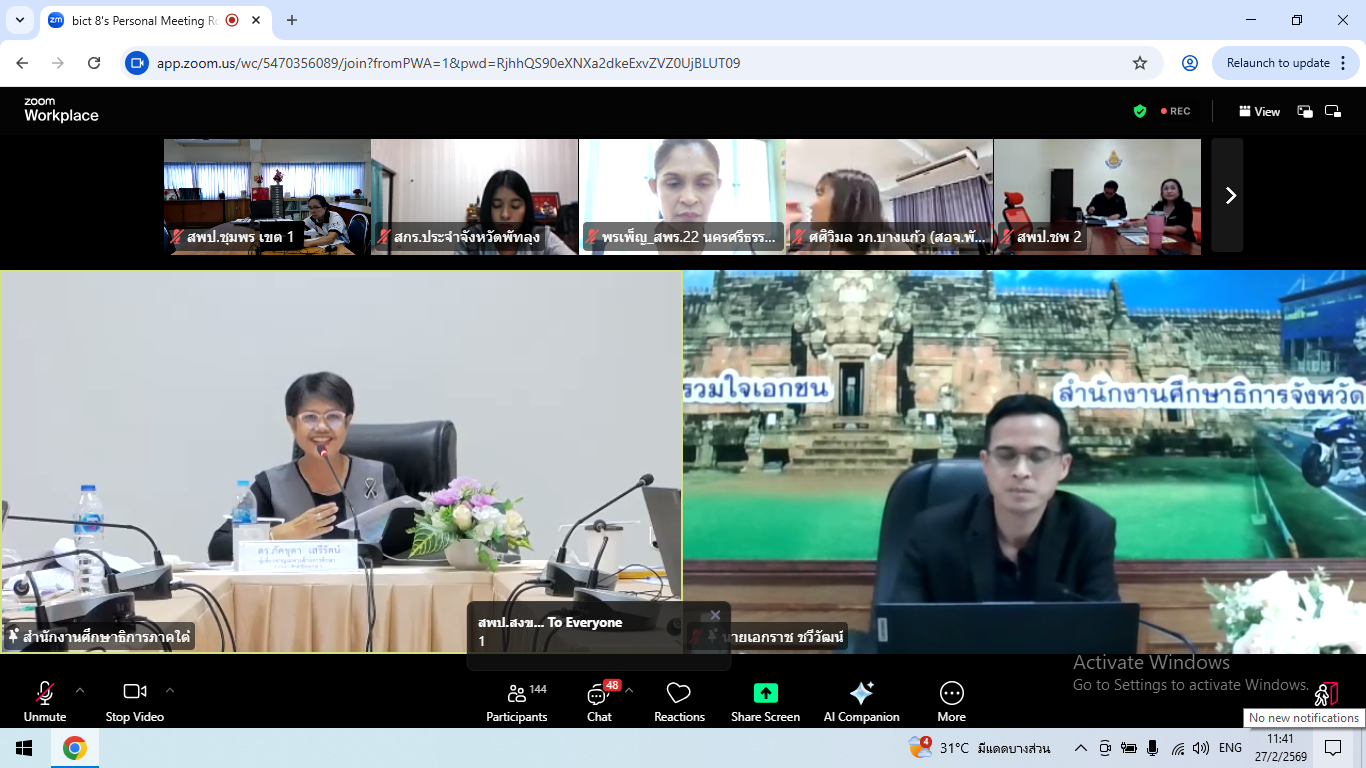Image resolution: width=1366 pixels, height=768 pixels.
Task: Bookmark this page with the star icon
Action: coord(1139,63)
